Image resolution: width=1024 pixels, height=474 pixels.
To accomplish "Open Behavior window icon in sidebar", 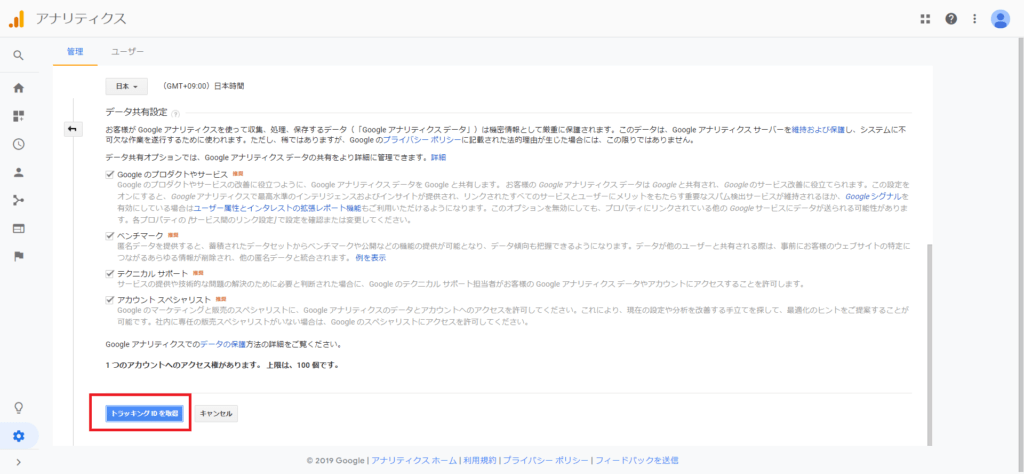I will click(18, 229).
